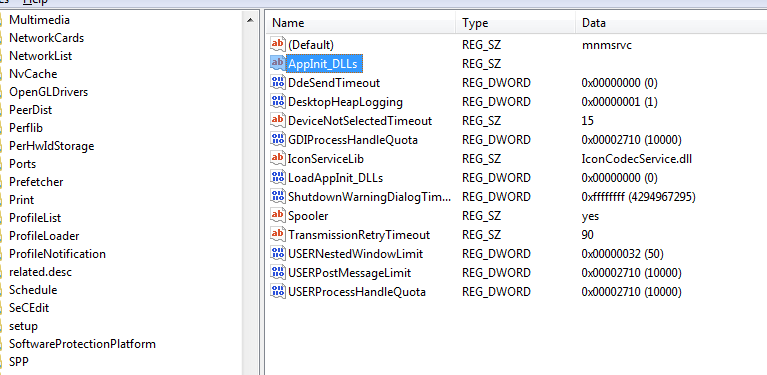Click the tree pane scroll-up arrow
Viewport: 767px width, 375px height.
(250, 21)
